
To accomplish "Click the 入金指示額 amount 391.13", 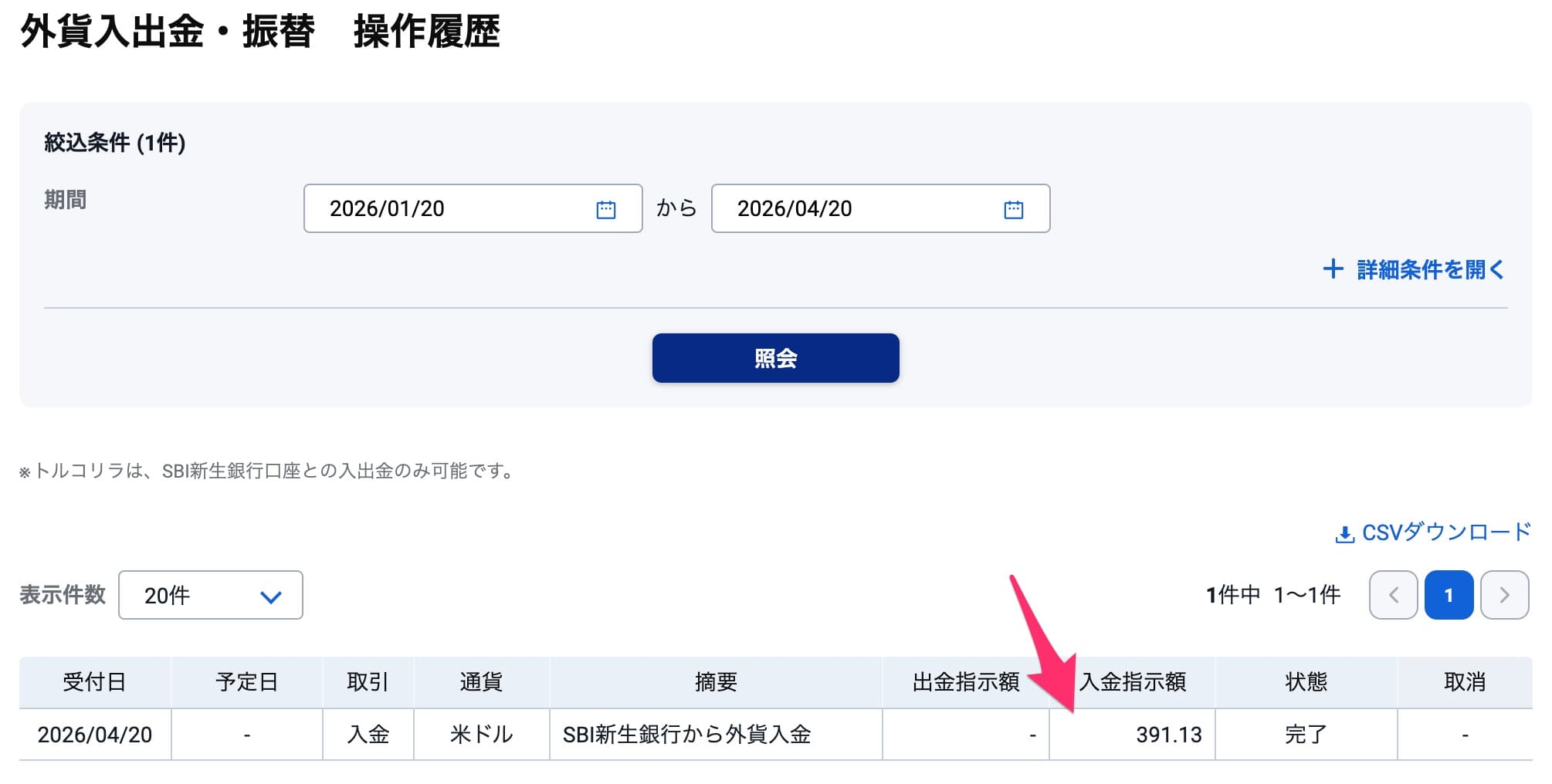I will pyautogui.click(x=1168, y=735).
